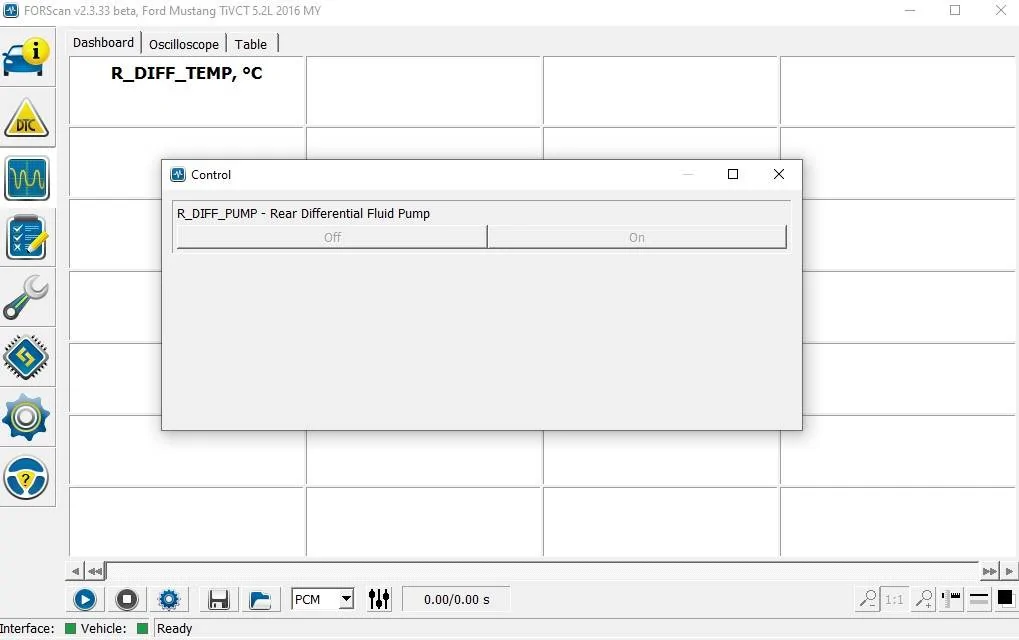The image size is (1019, 640).
Task: Turn the rear differential pump On
Action: click(637, 237)
